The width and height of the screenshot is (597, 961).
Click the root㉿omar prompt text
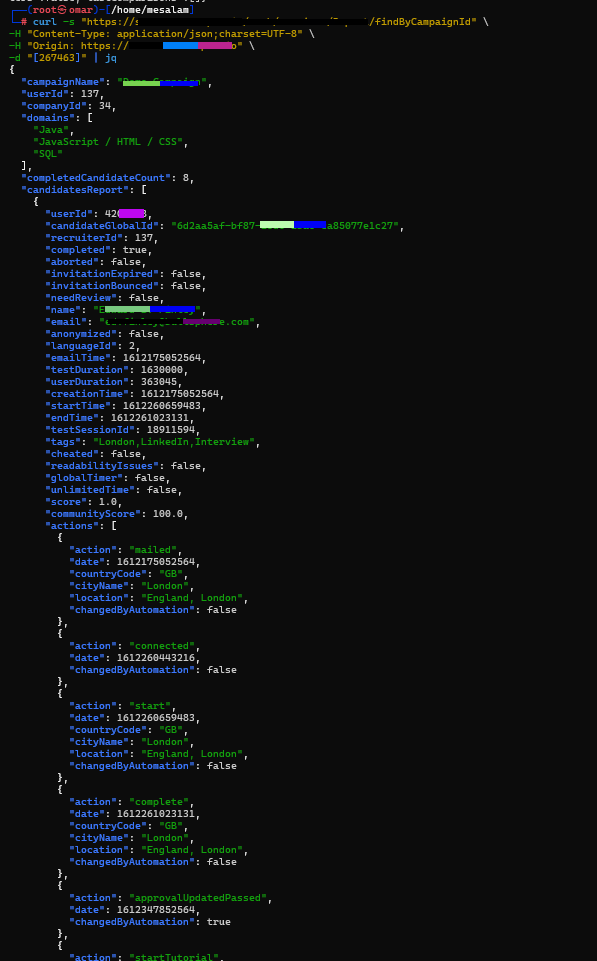click(63, 10)
